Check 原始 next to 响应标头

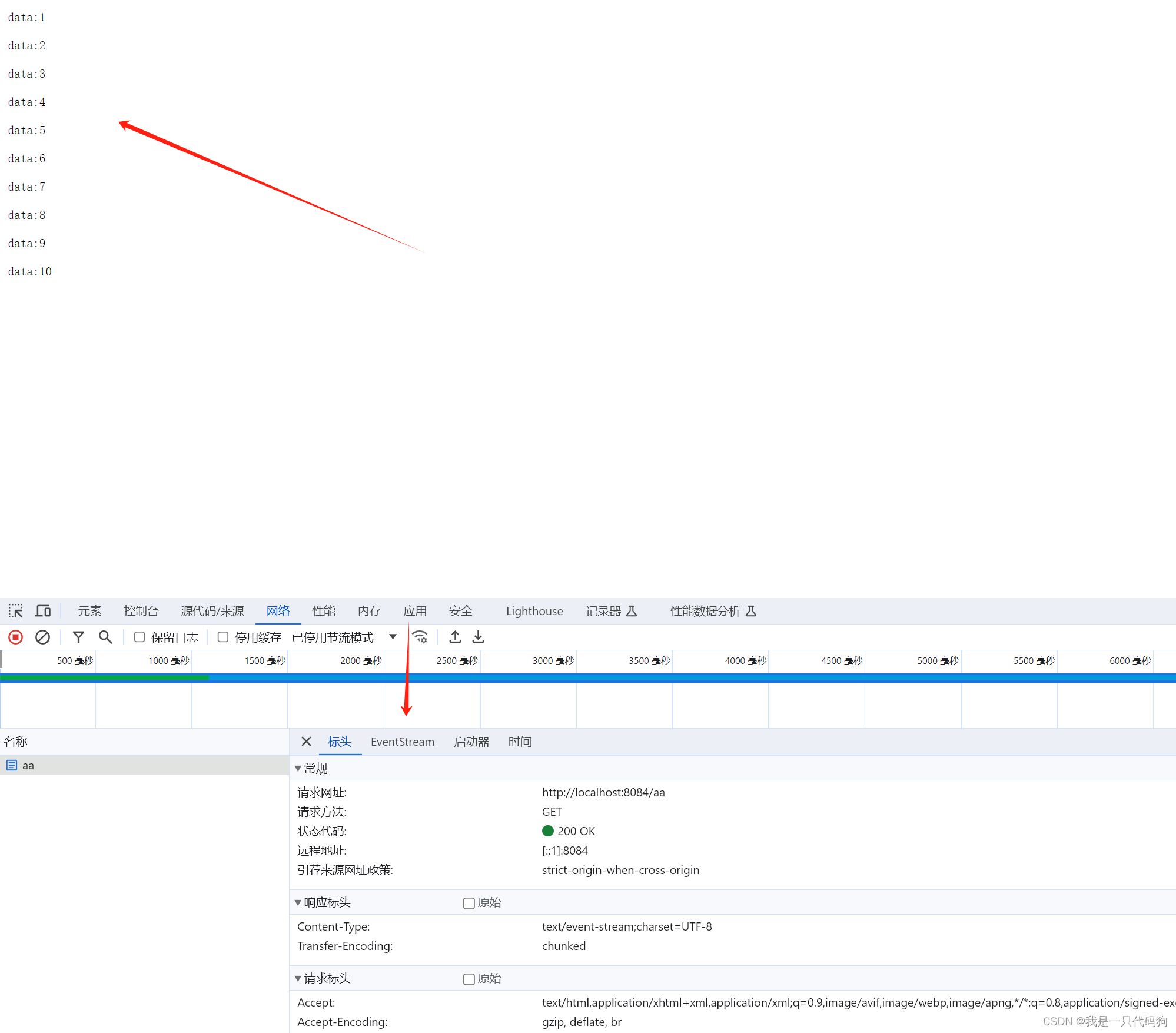click(x=469, y=903)
